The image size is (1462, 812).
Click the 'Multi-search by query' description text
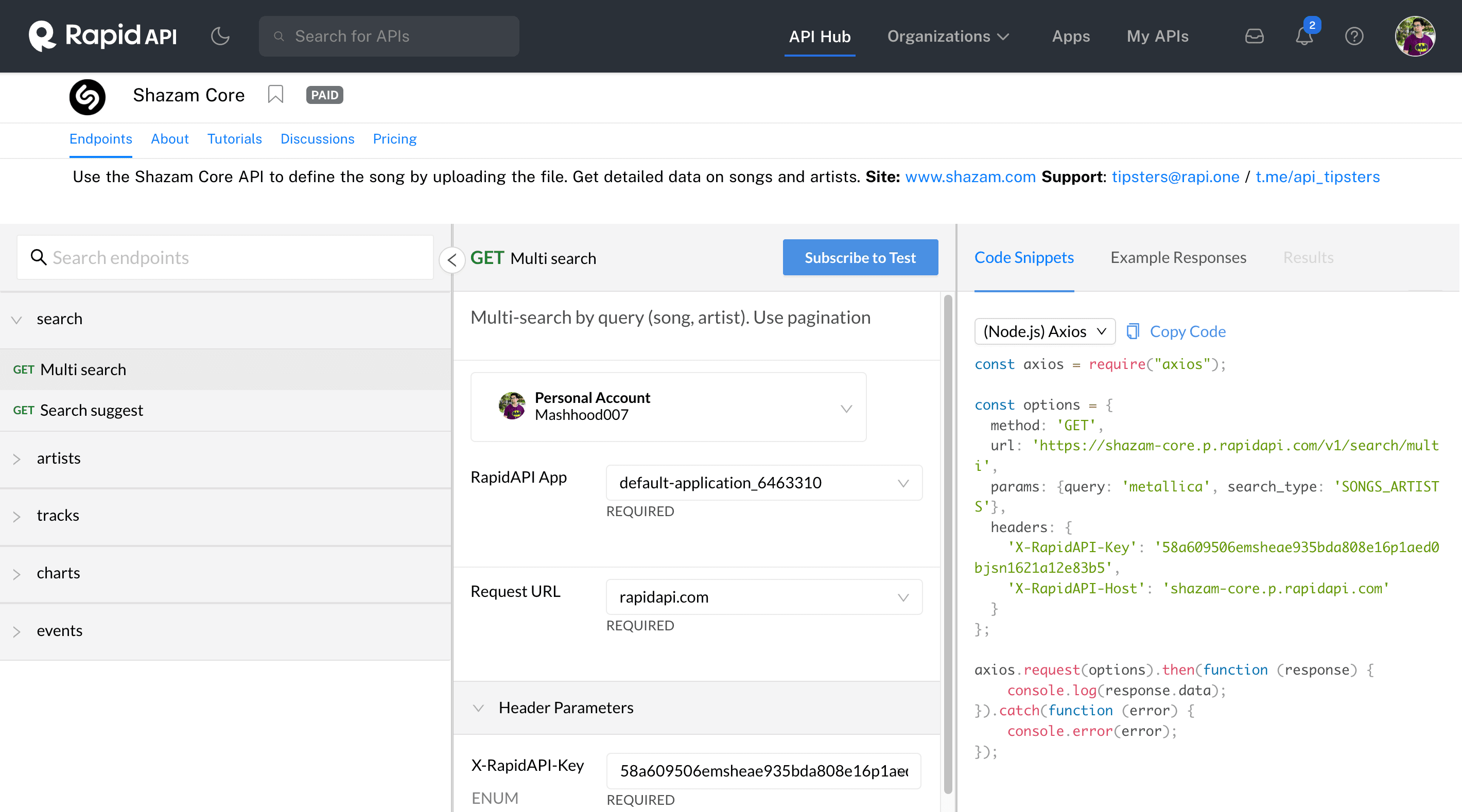pos(670,317)
